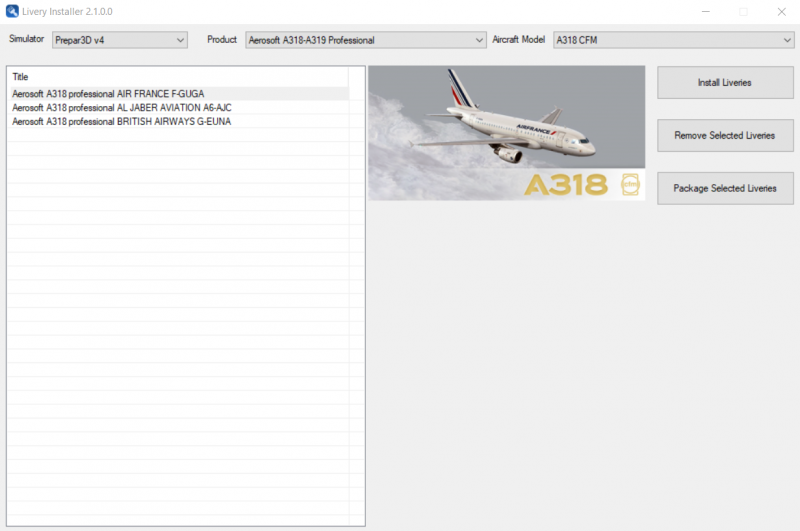The width and height of the screenshot is (800, 531).
Task: Minimize the Livery Installer window
Action: pyautogui.click(x=706, y=11)
